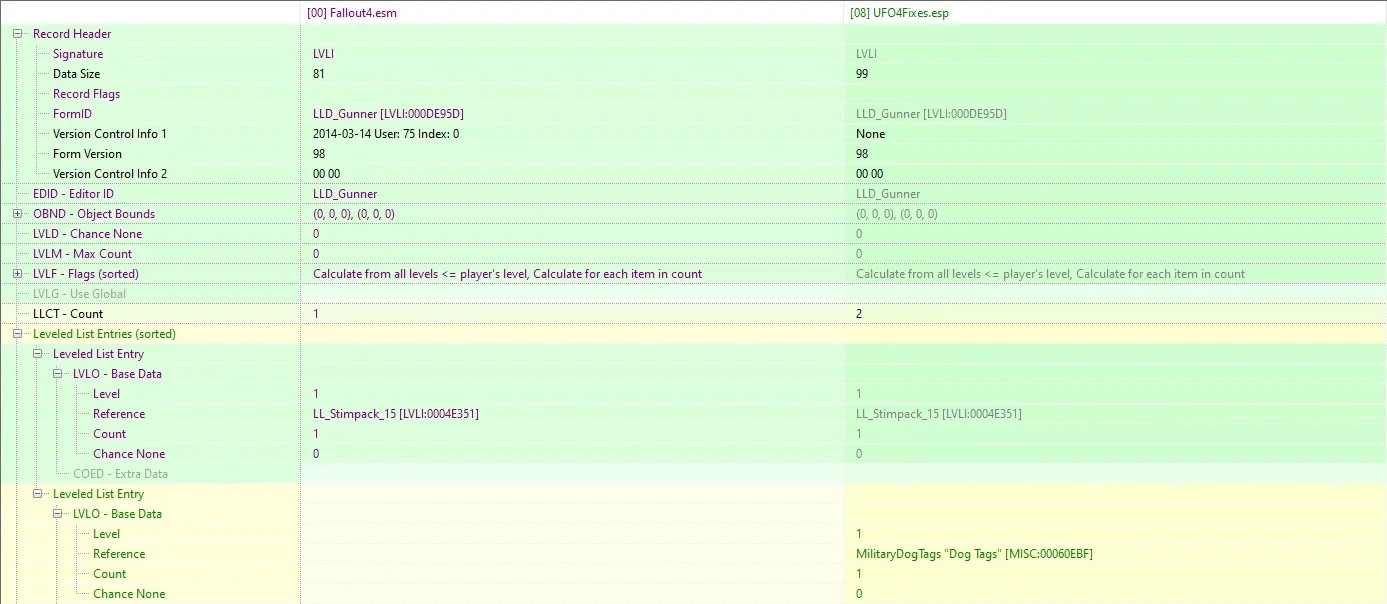Viewport: 1387px width, 604px height.
Task: Select the LVLM - Max Count row label
Action: pyautogui.click(x=82, y=254)
